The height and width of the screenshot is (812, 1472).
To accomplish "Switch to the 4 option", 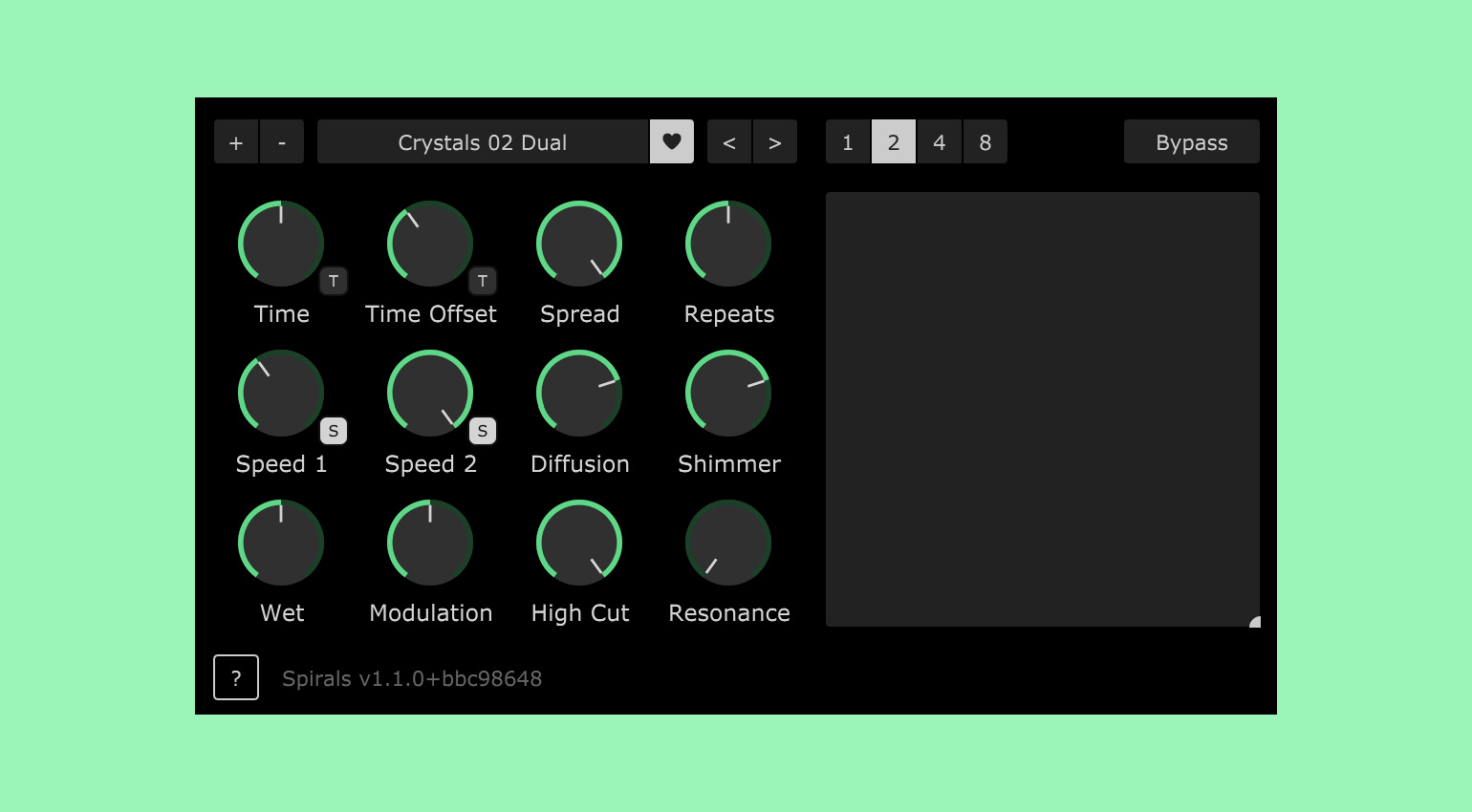I will (940, 141).
